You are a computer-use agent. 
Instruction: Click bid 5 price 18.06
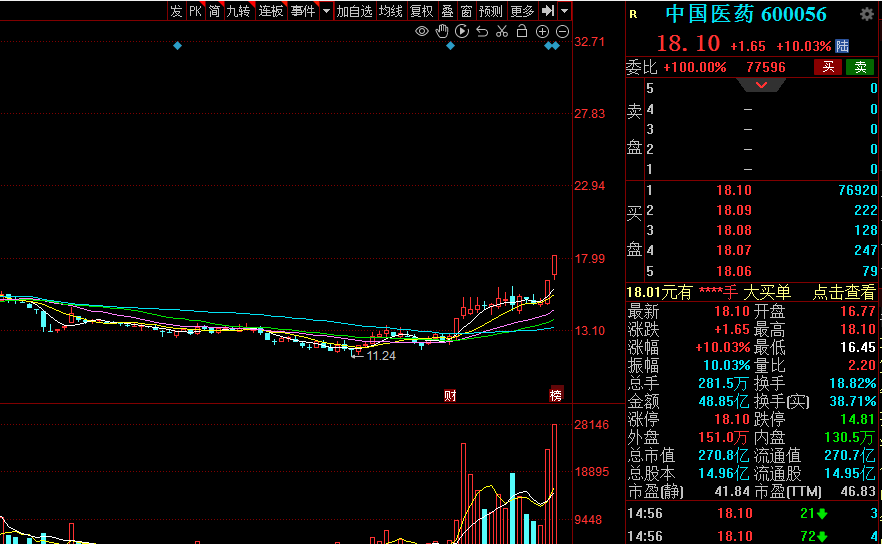[734, 271]
